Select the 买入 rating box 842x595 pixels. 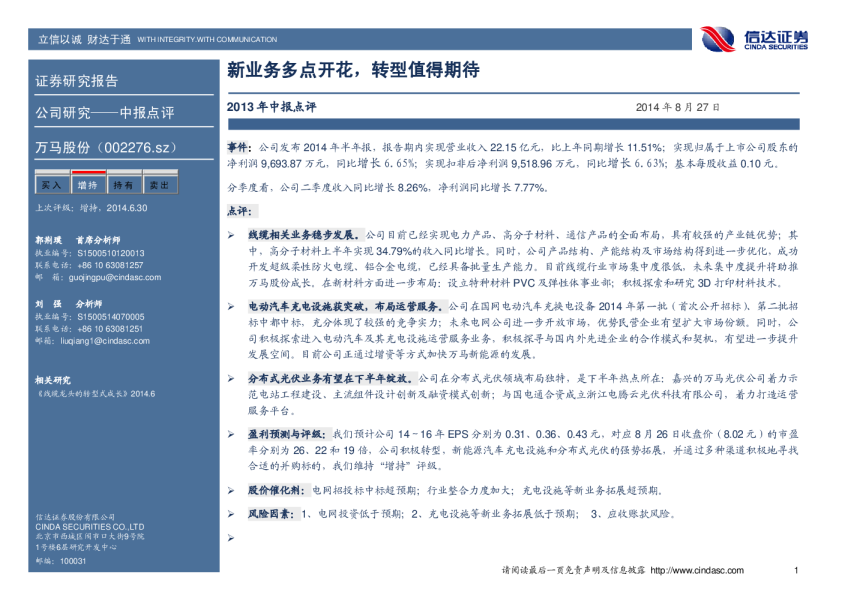pyautogui.click(x=51, y=185)
